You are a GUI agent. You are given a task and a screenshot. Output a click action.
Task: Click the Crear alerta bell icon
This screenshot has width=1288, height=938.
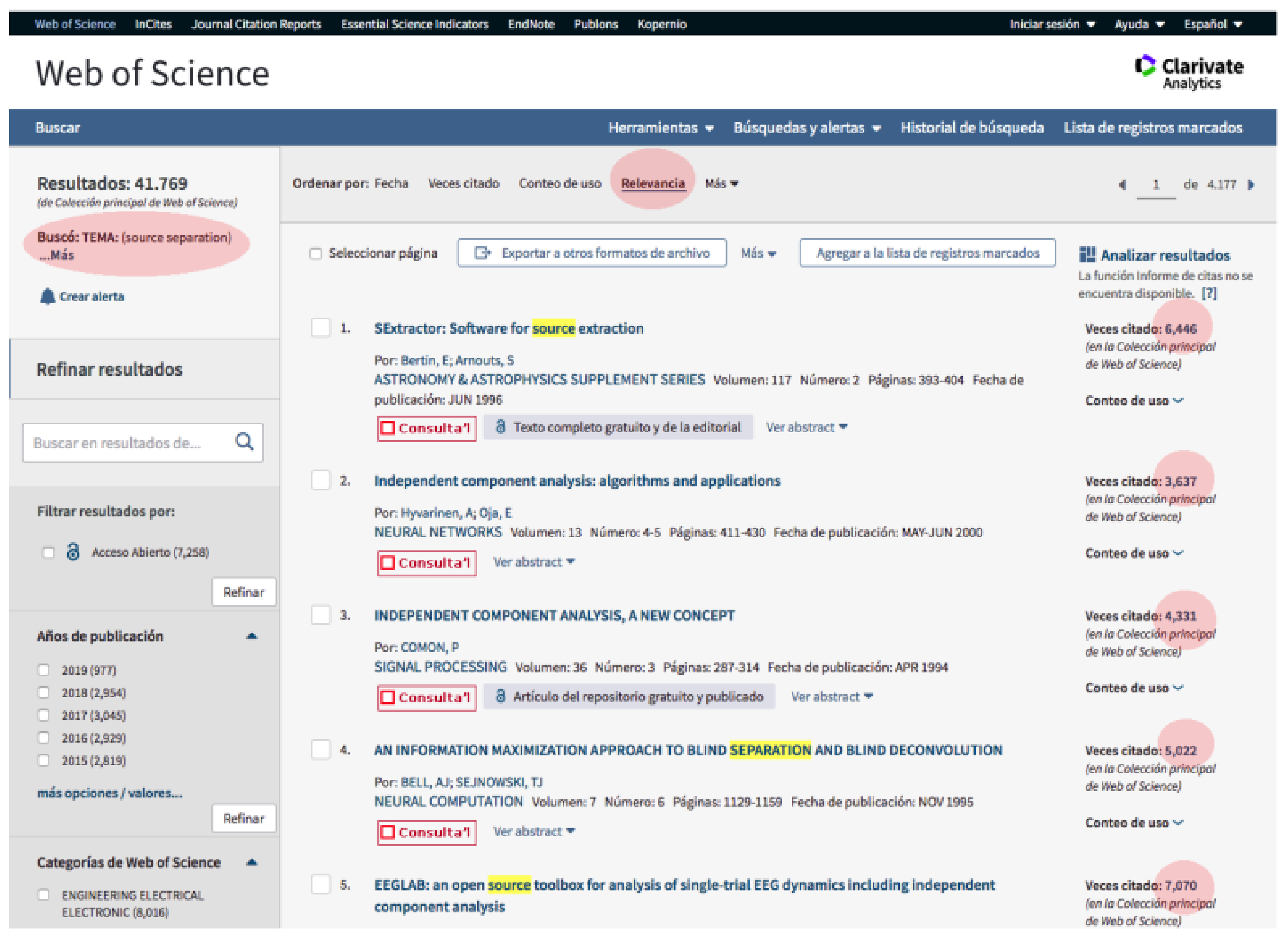47,296
